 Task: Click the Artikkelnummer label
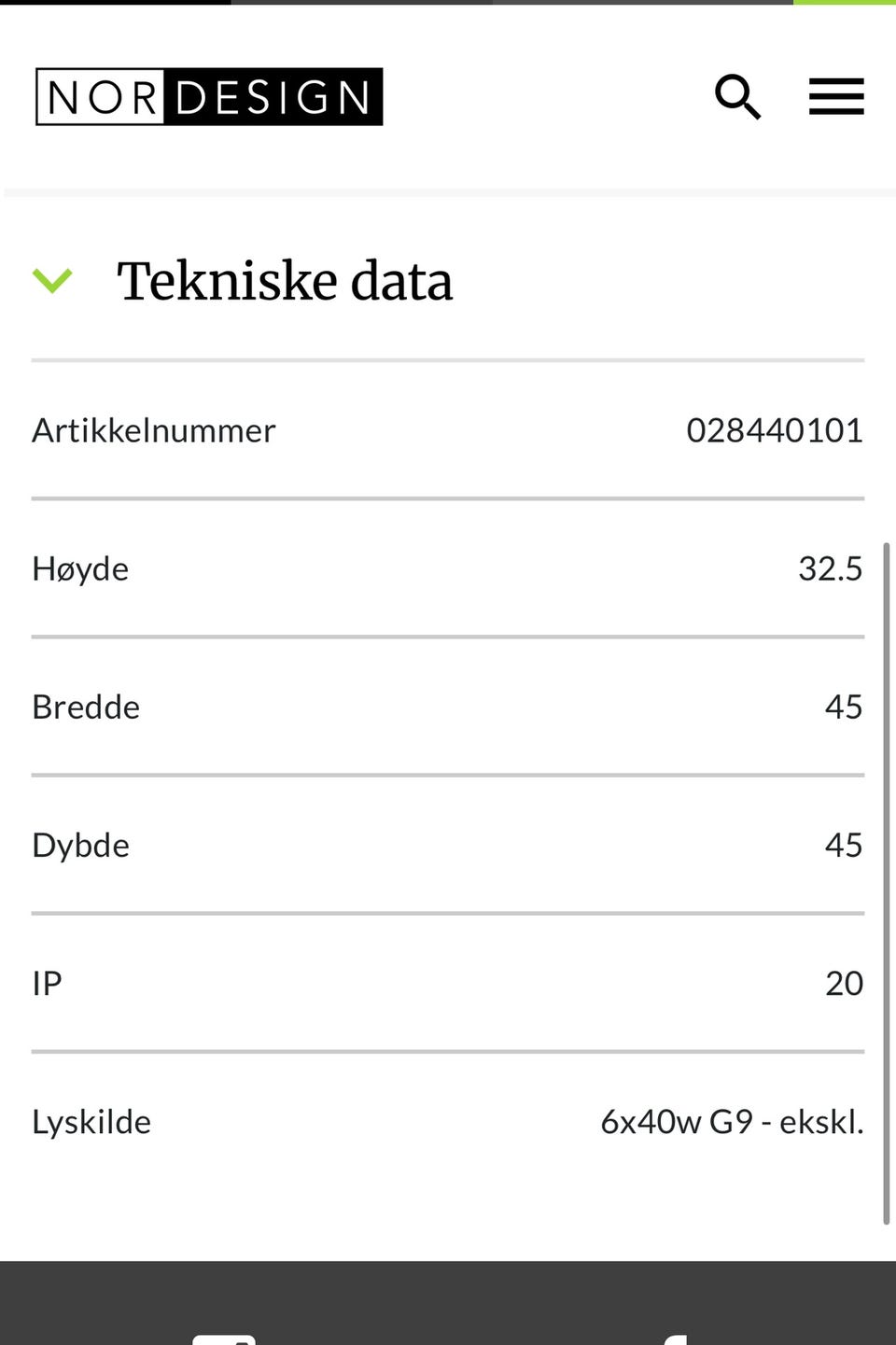click(154, 430)
